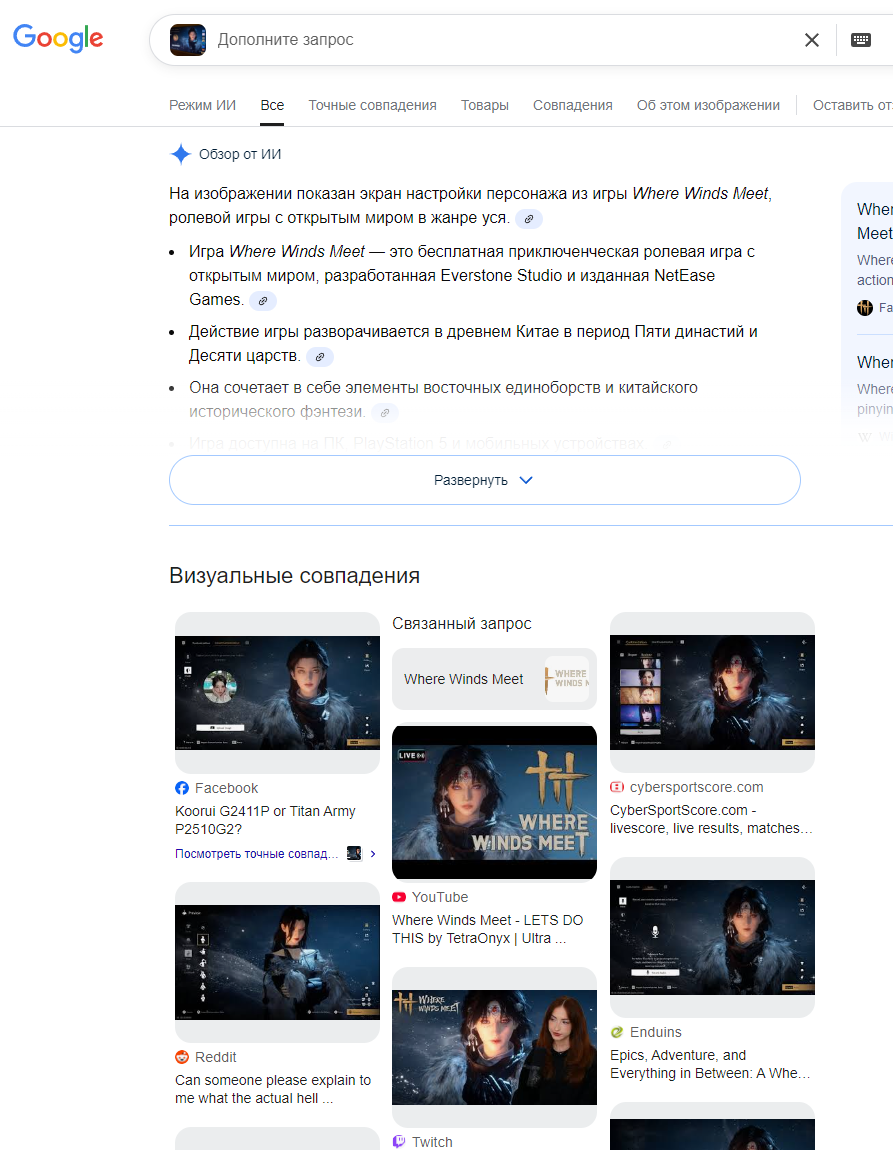Click the AI overview sparkle icon
893x1150 pixels.
(x=180, y=154)
